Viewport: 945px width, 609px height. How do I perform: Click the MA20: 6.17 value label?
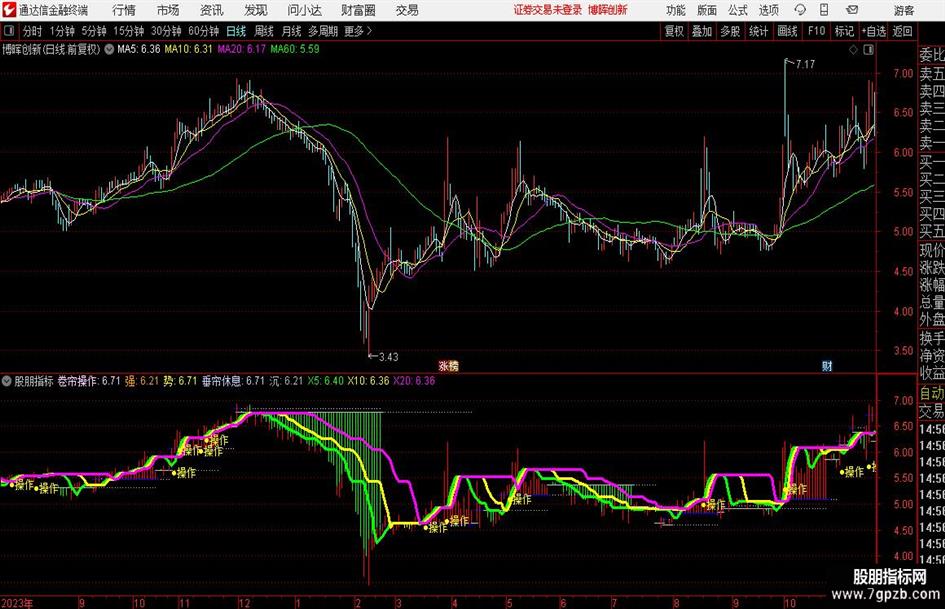tap(242, 49)
